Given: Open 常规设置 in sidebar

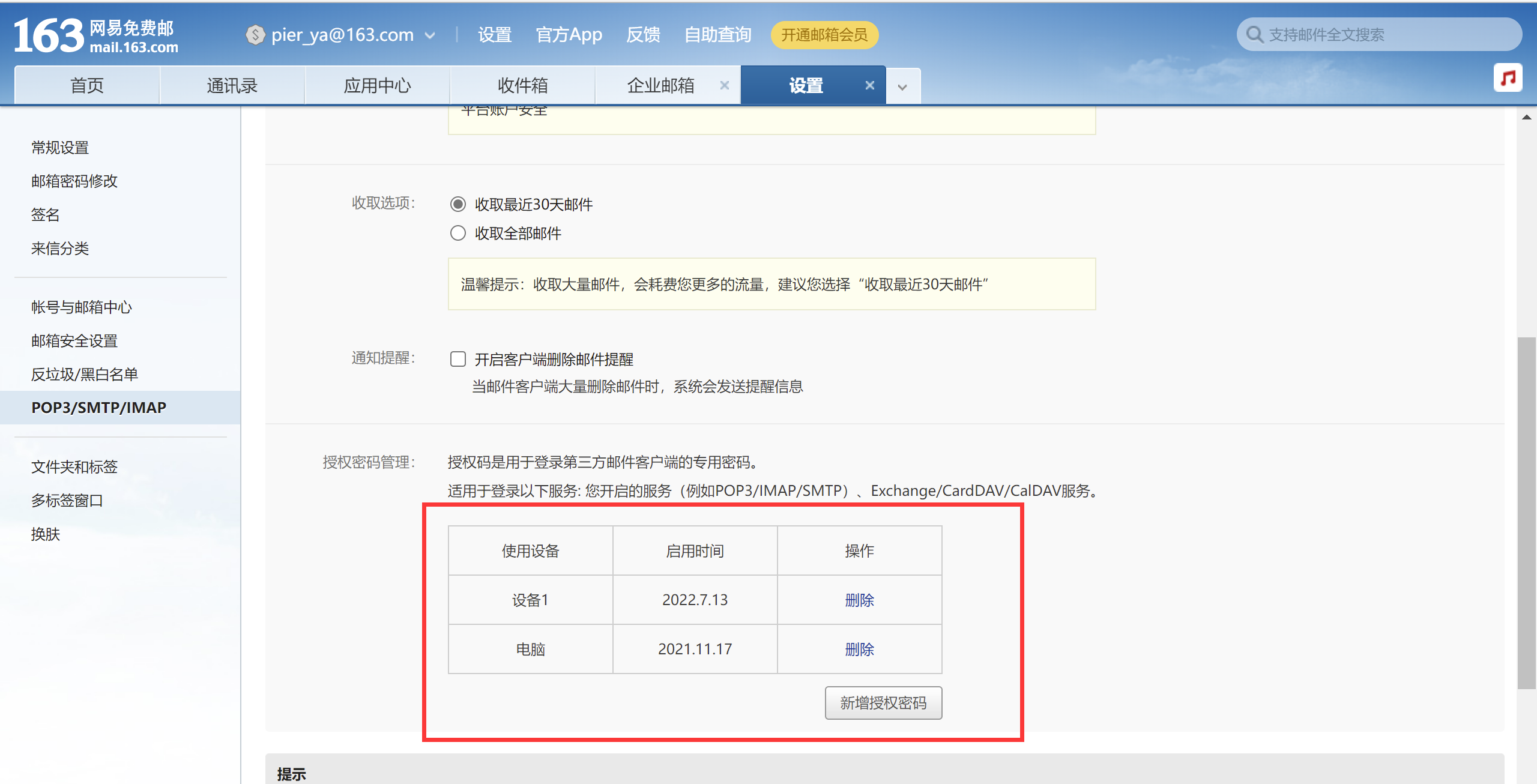Looking at the screenshot, I should (60, 148).
